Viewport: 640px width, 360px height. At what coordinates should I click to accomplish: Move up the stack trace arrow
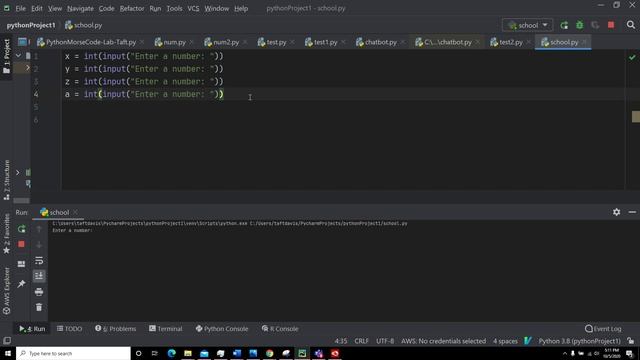click(x=39, y=229)
